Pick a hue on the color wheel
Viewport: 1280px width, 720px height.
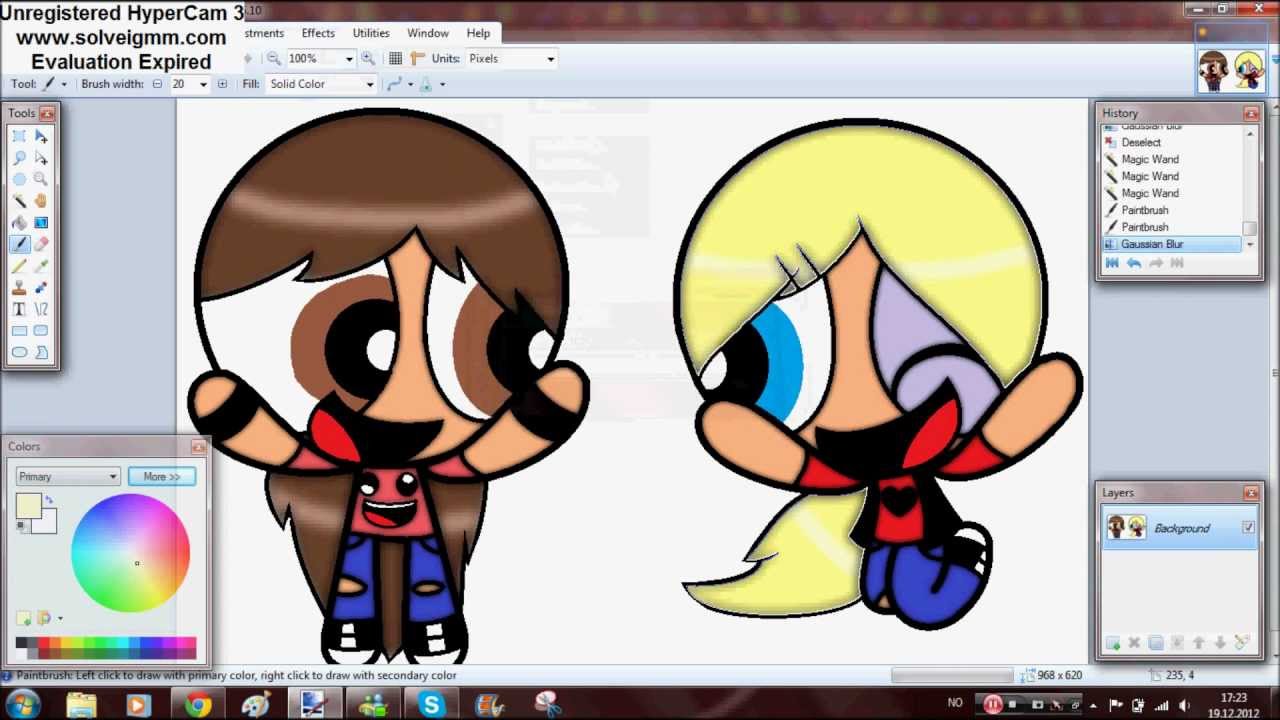pyautogui.click(x=130, y=552)
